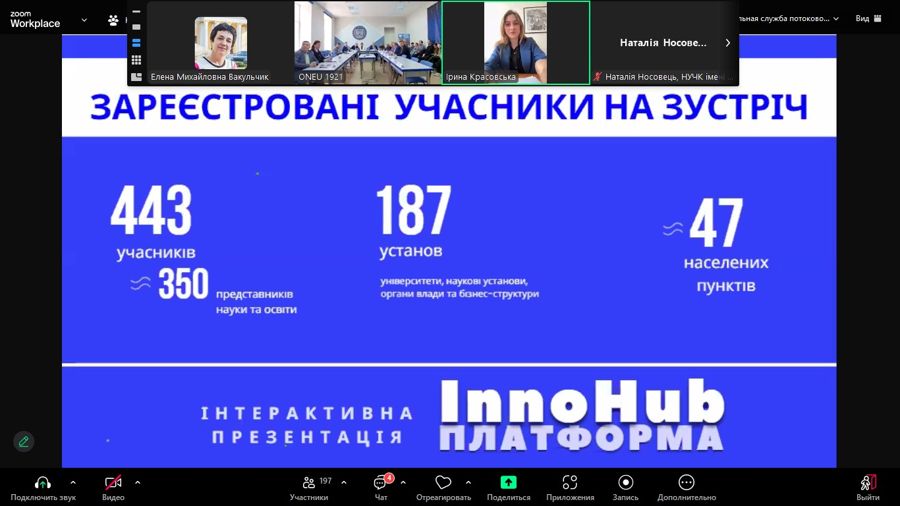900x506 pixels.
Task: Open the Zoom Workplace dropdown chevron
Action: coord(84,20)
